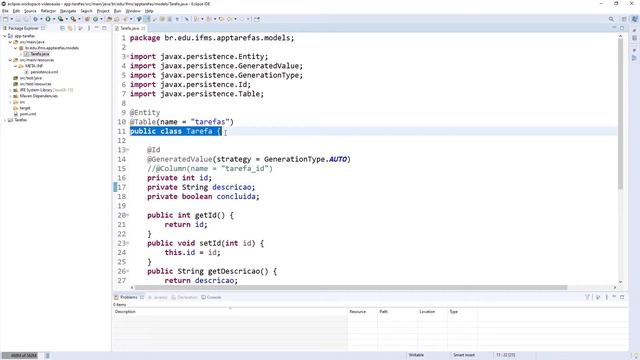This screenshot has width=640, height=360.
Task: Click the 'private String descricao;' code line
Action: (x=201, y=187)
